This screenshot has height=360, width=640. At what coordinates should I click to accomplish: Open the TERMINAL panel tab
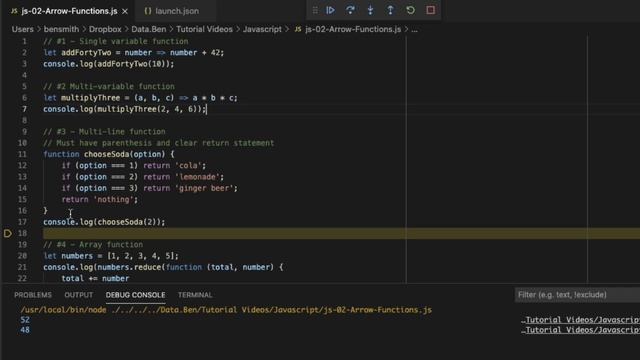195,295
